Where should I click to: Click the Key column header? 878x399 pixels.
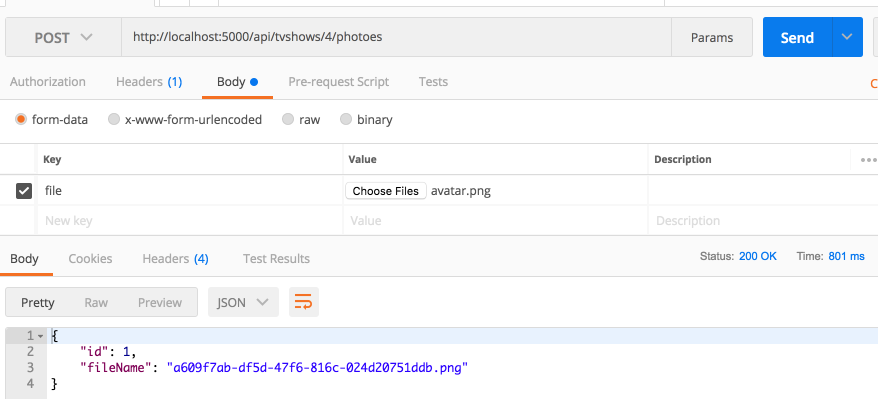[x=52, y=159]
